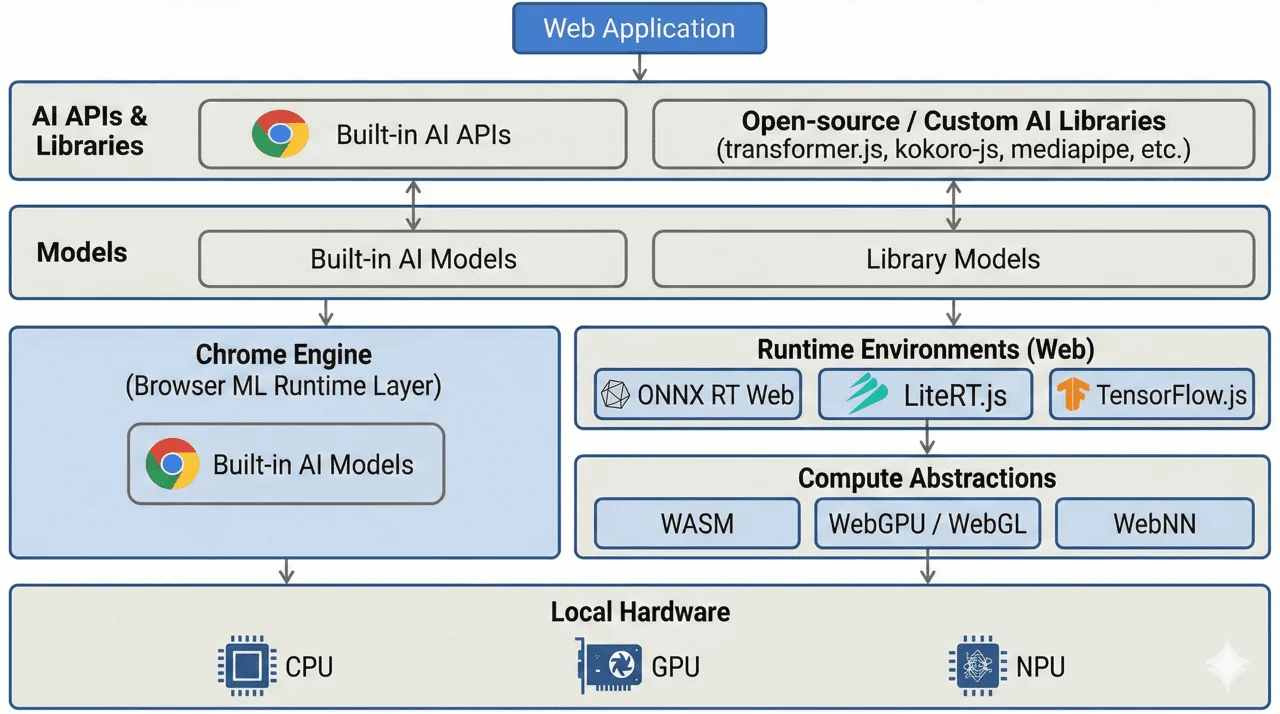The image size is (1280, 714).
Task: Click the Built-in AI Models box in Models row
Action: point(413,260)
